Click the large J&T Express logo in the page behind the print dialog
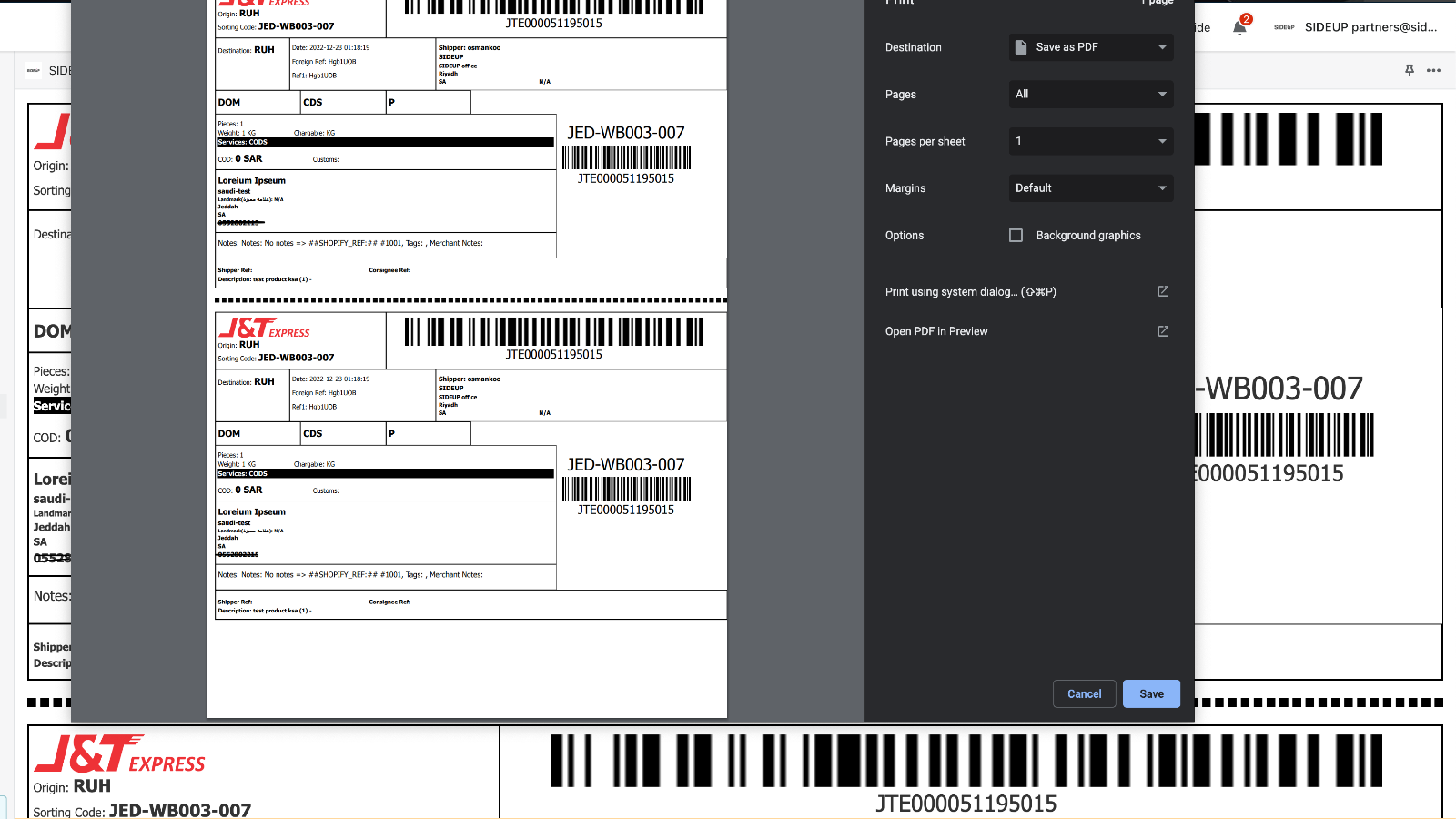This screenshot has height=819, width=1456. [x=119, y=754]
